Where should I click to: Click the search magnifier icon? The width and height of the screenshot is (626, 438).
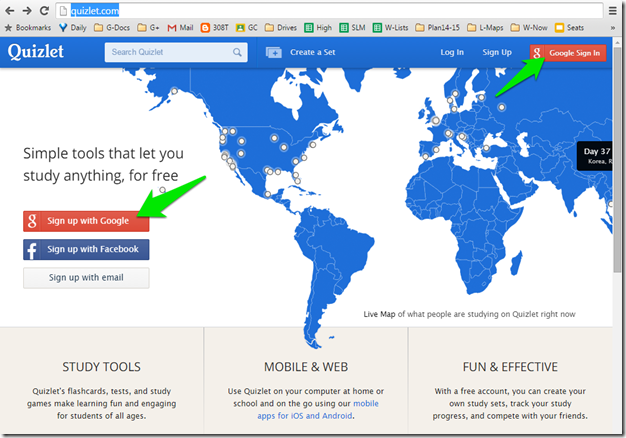237,52
